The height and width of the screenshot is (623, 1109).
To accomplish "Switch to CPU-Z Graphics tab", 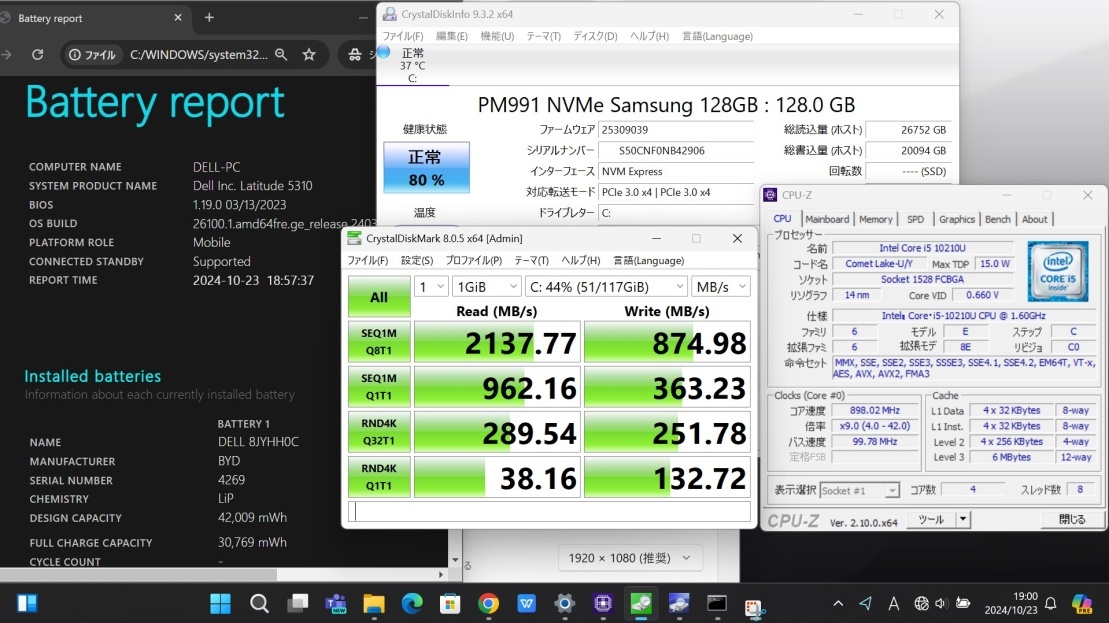I will (x=957, y=219).
